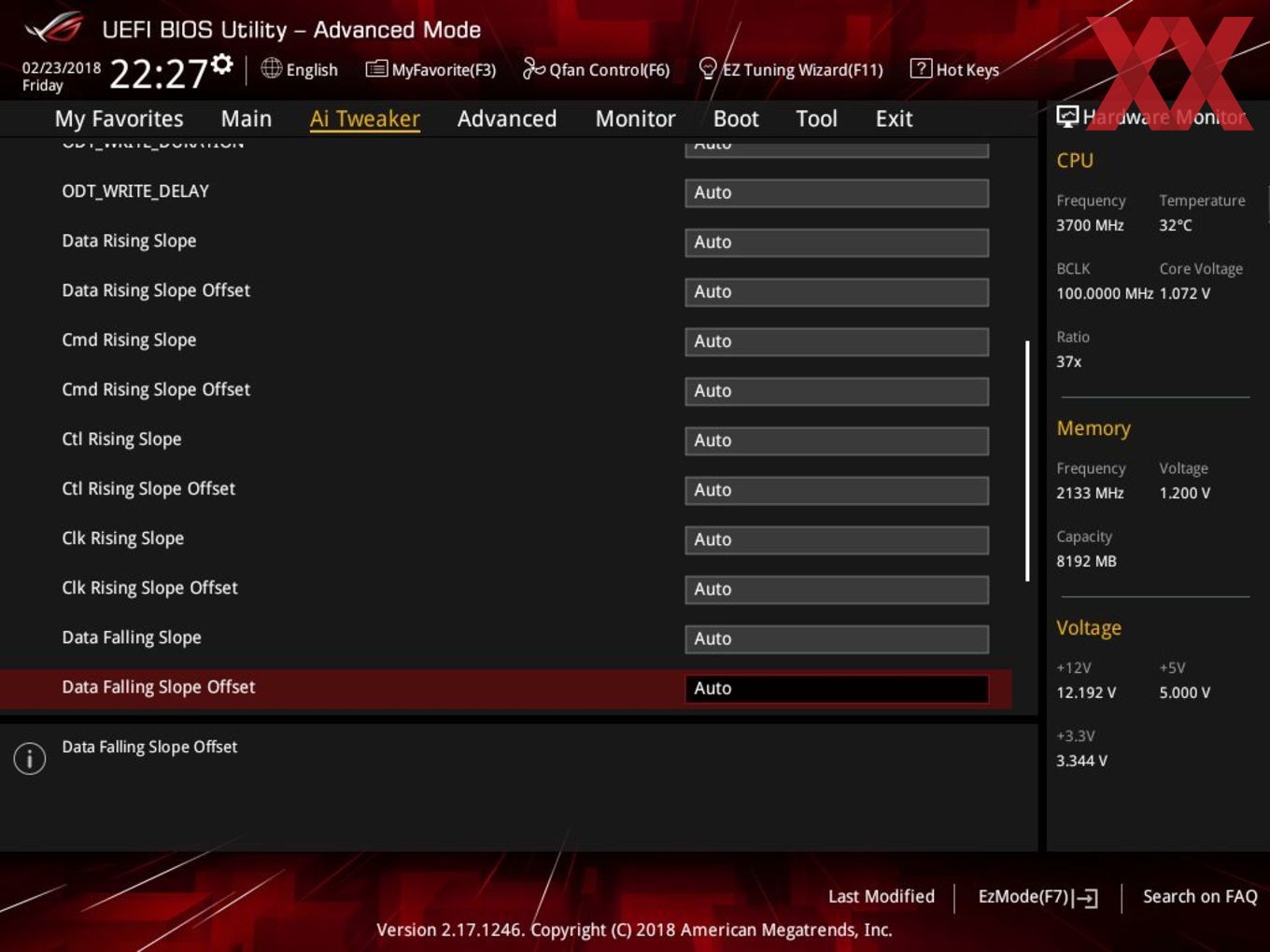
Task: Select the Ctl Rising Slope label
Action: click(121, 439)
